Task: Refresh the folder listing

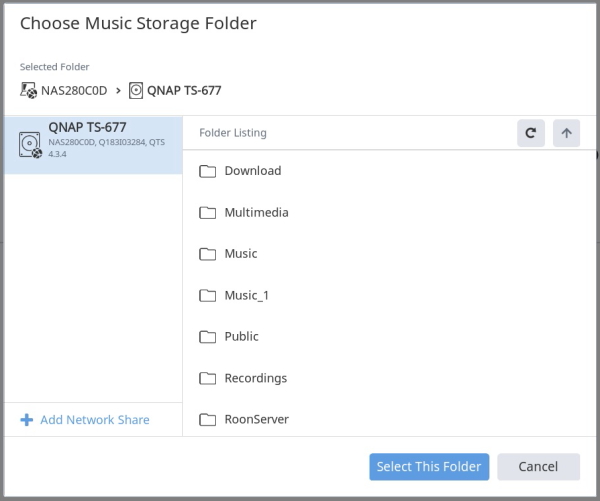Action: [531, 133]
